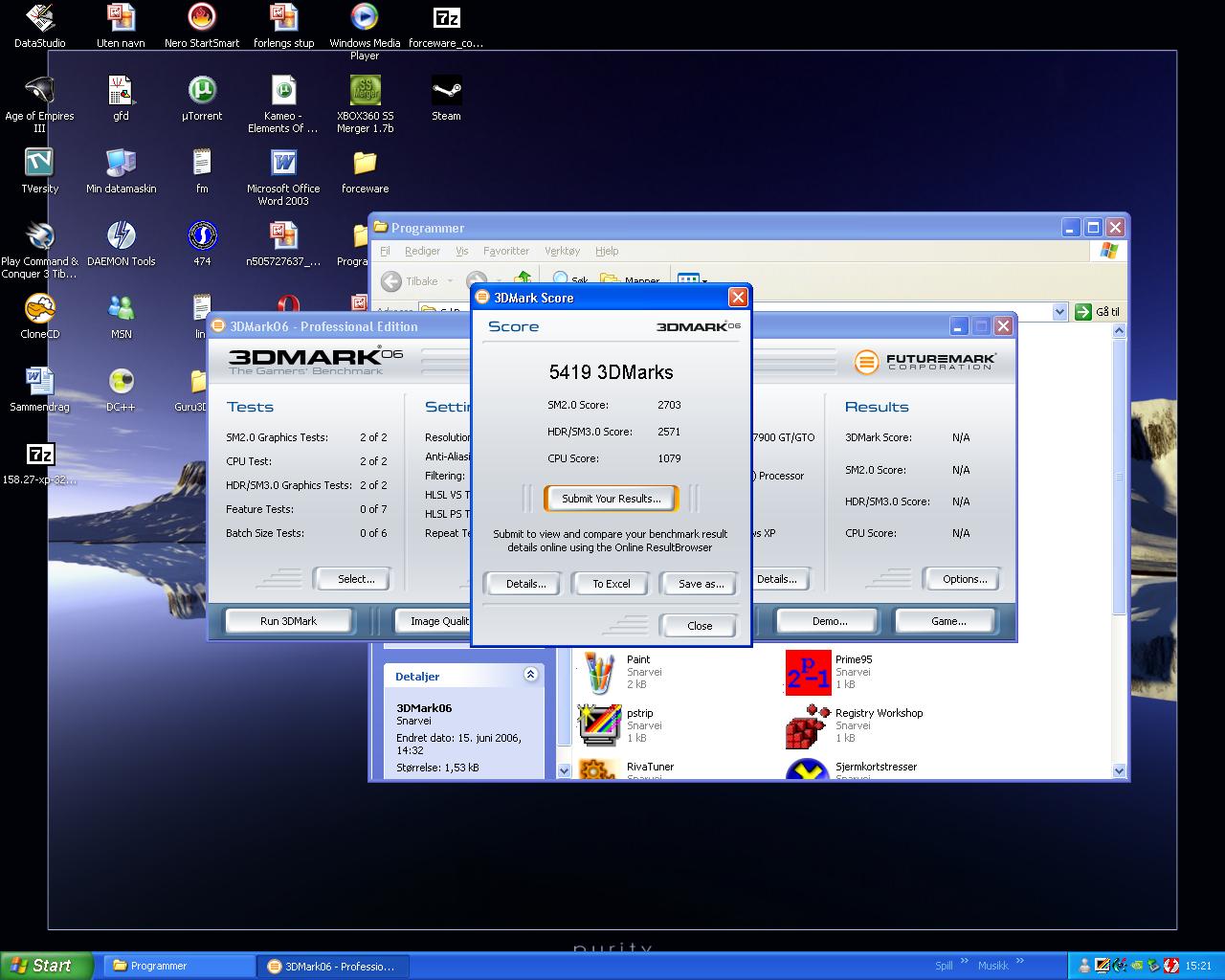This screenshot has height=980, width=1225.
Task: Click the system clock showing 15:21
Action: coord(1198,966)
